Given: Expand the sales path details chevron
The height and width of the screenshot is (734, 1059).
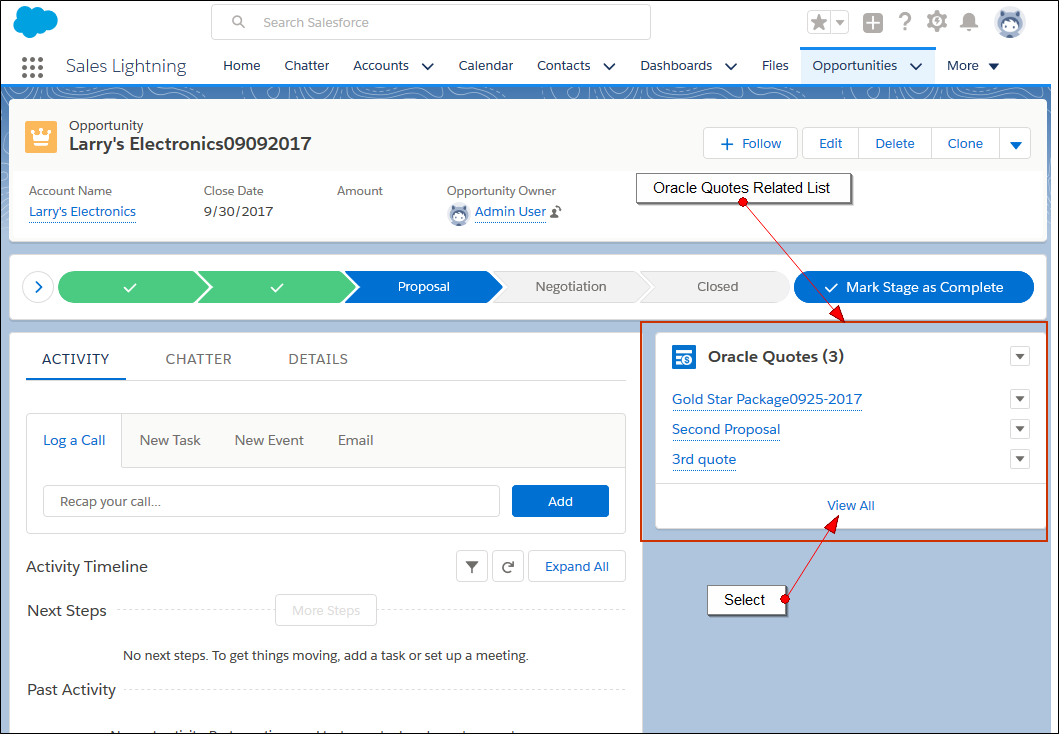Looking at the screenshot, I should pos(38,287).
